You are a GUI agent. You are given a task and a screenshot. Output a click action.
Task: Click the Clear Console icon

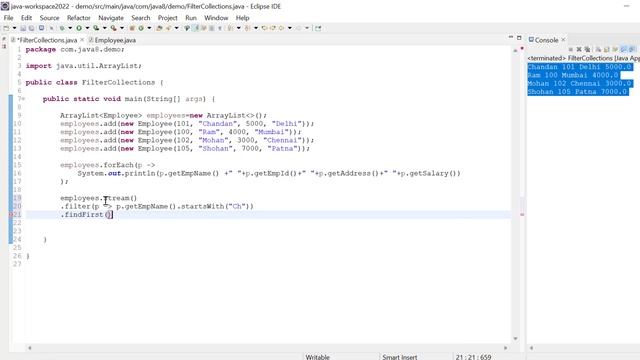click(598, 50)
